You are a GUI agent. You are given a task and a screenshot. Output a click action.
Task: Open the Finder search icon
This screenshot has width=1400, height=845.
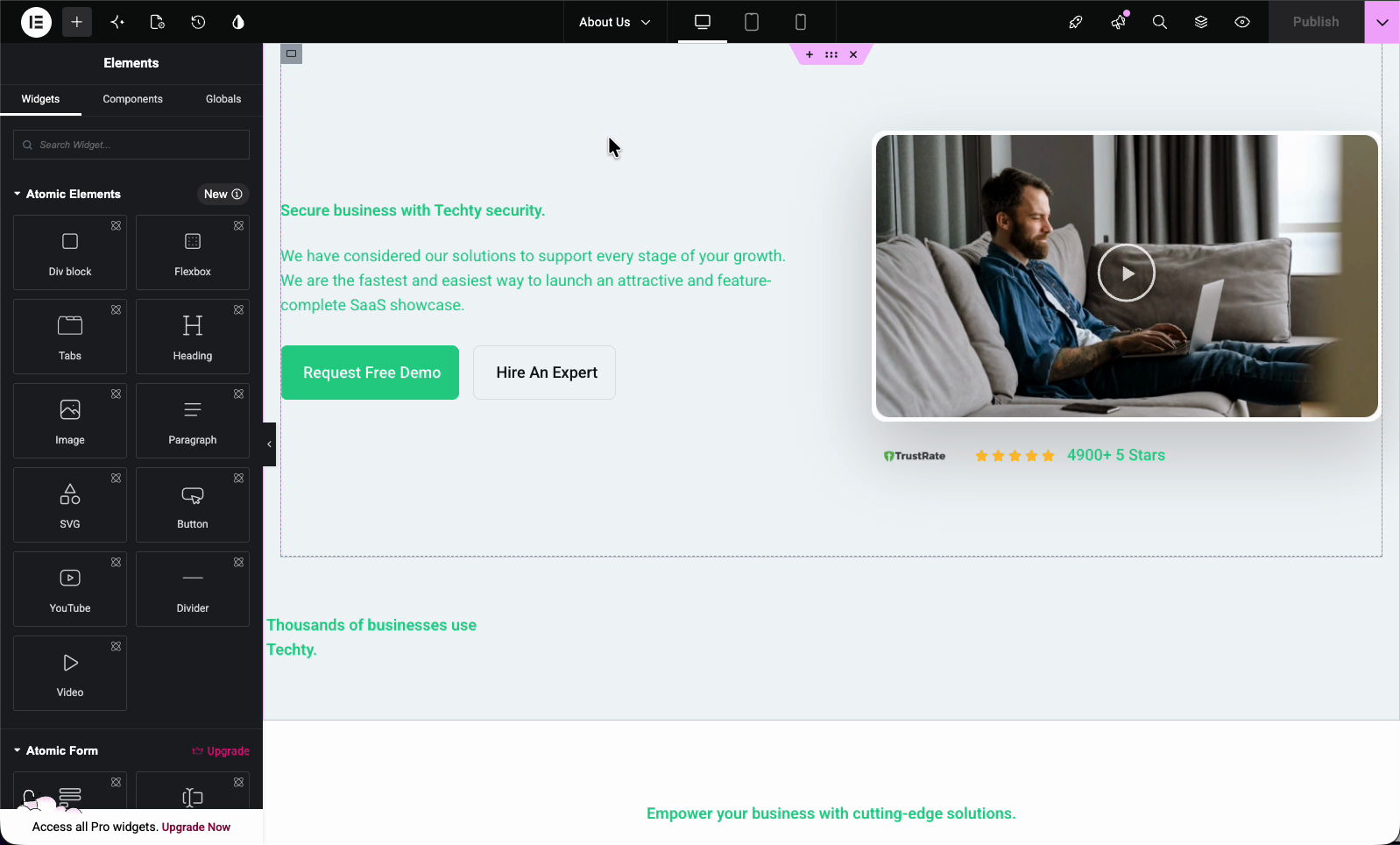tap(1160, 22)
